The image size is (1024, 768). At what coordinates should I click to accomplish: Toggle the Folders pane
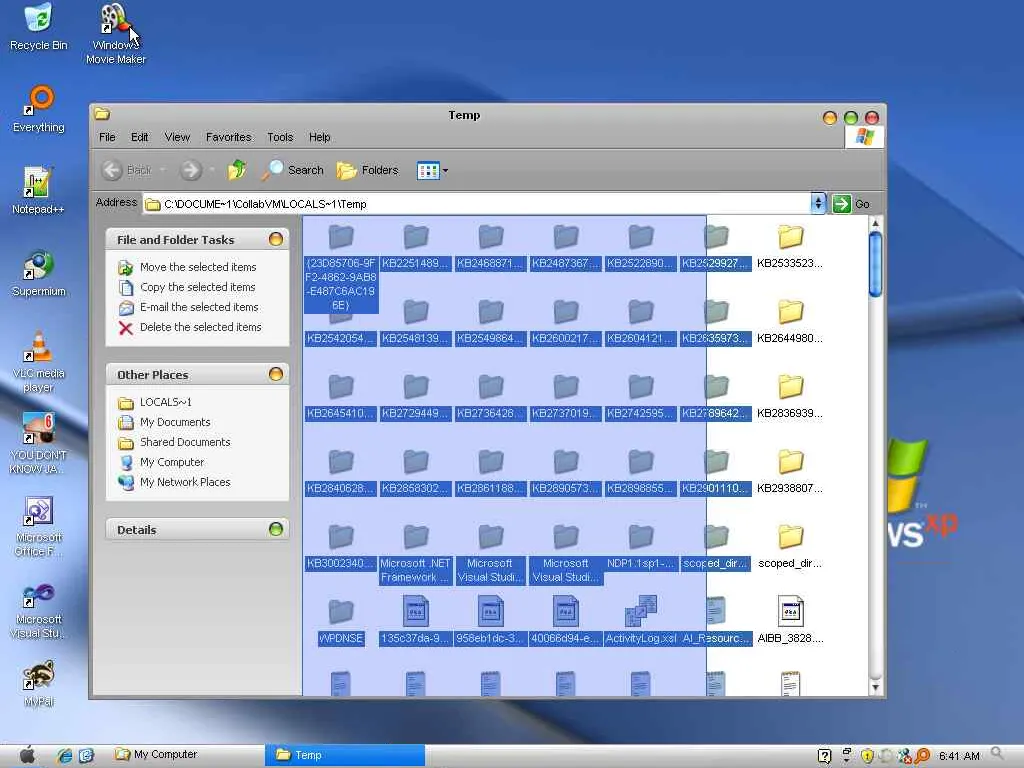pos(367,170)
